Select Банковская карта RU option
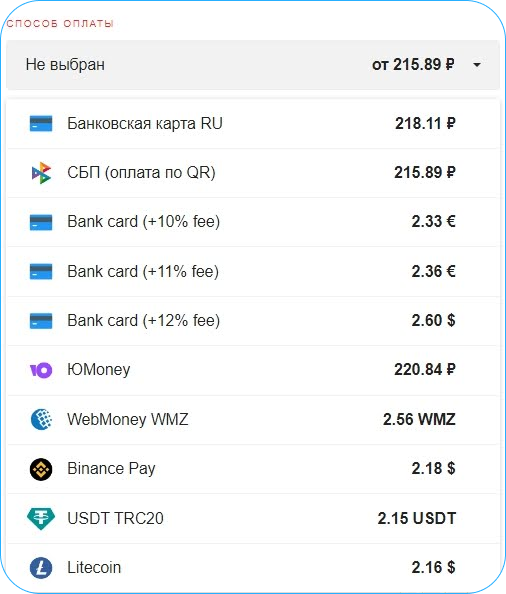The image size is (506, 594). pyautogui.click(x=253, y=123)
